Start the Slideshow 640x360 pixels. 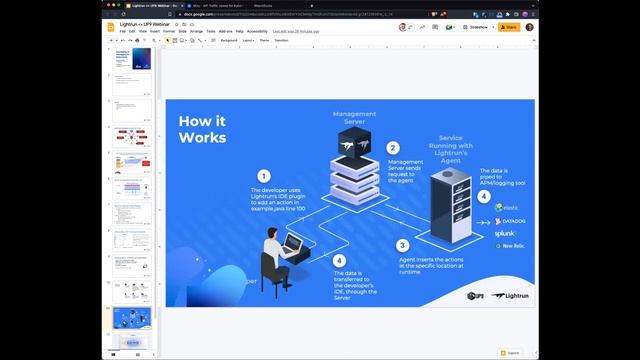[x=476, y=27]
